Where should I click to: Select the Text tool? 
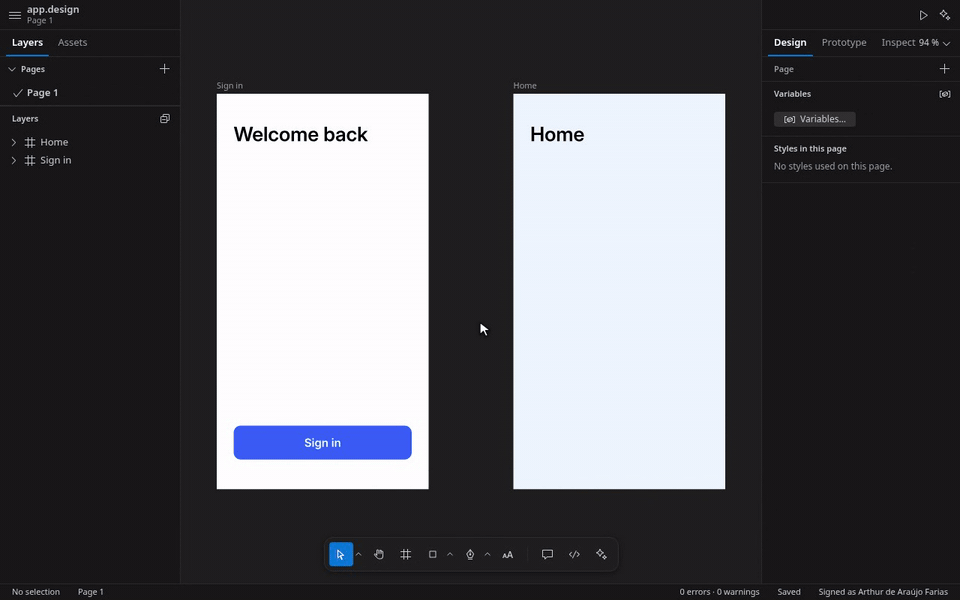pyautogui.click(x=508, y=555)
